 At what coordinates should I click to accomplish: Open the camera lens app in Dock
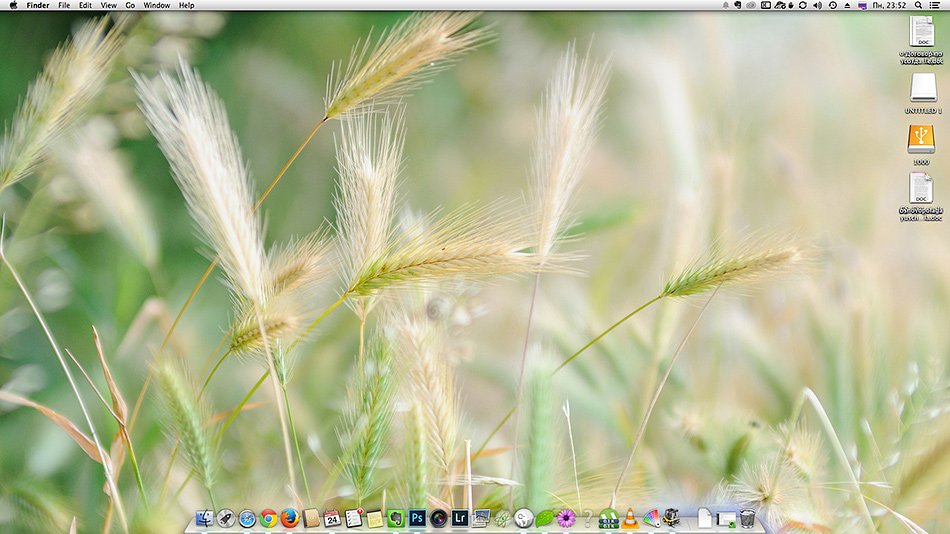(439, 518)
